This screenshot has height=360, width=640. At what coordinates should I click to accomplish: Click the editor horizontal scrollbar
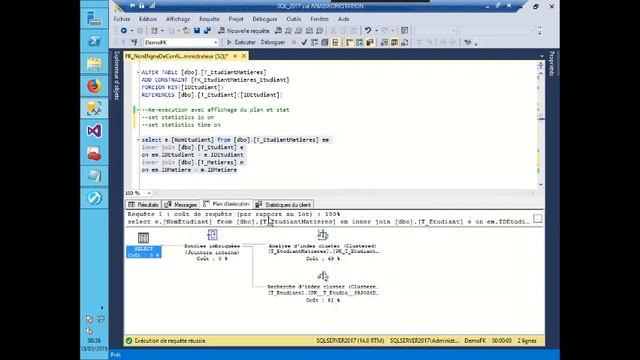pyautogui.click(x=344, y=193)
